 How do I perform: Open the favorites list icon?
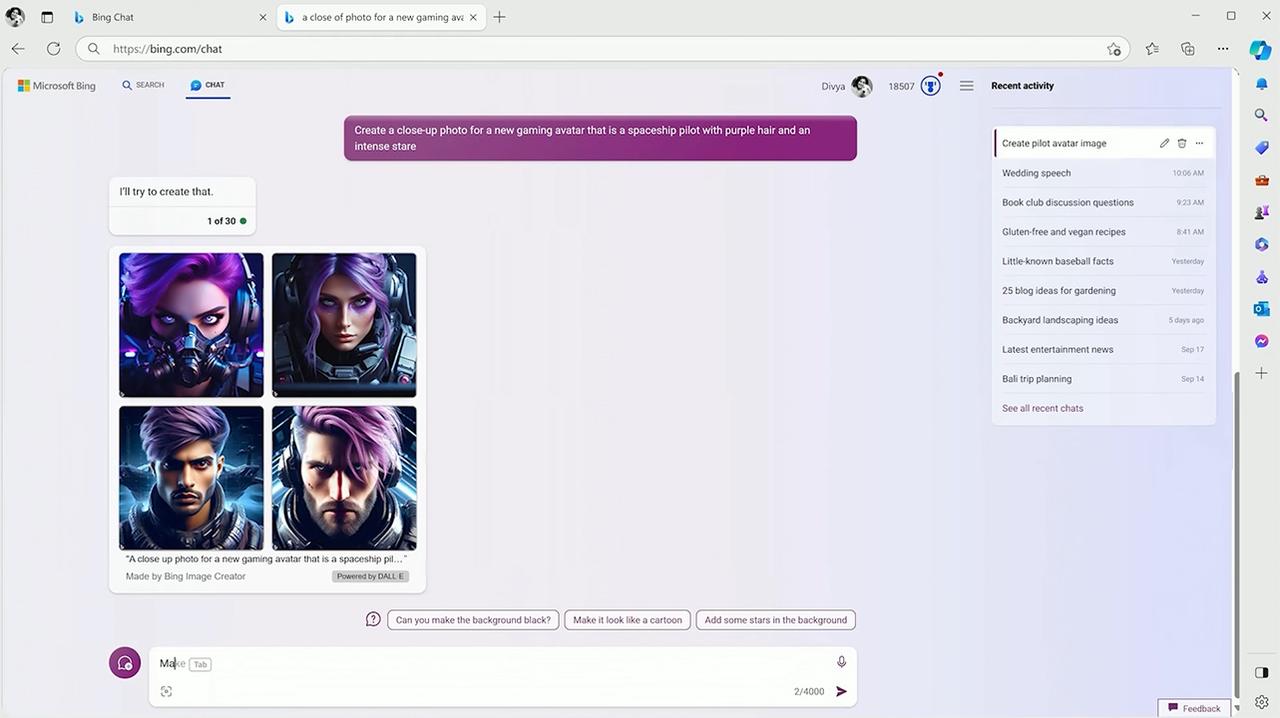click(1152, 48)
